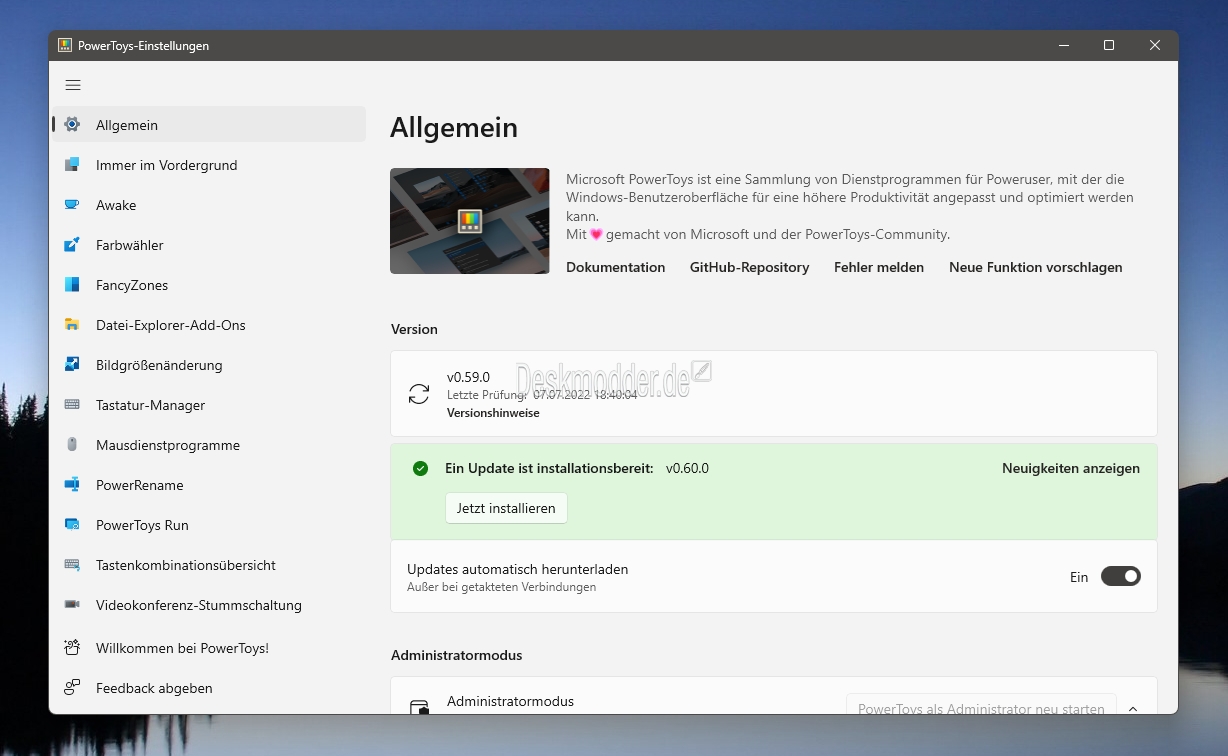Click Fehler melden link

click(x=879, y=267)
